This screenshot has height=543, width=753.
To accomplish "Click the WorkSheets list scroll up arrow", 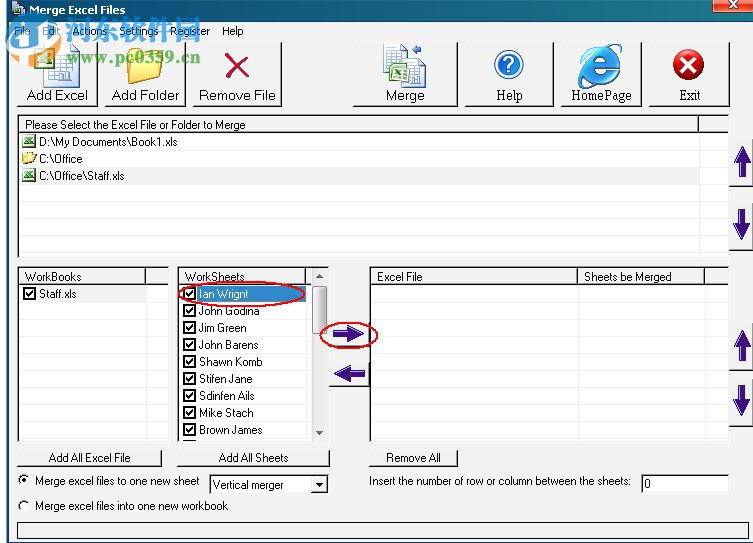I will point(319,276).
